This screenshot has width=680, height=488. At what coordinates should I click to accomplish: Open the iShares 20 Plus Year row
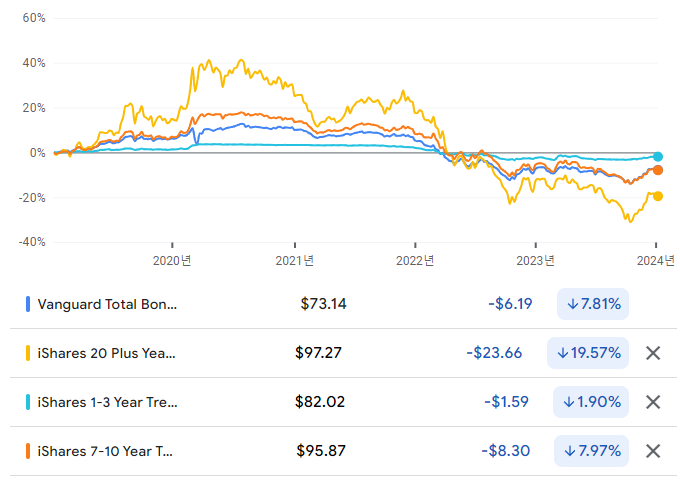pyautogui.click(x=343, y=353)
